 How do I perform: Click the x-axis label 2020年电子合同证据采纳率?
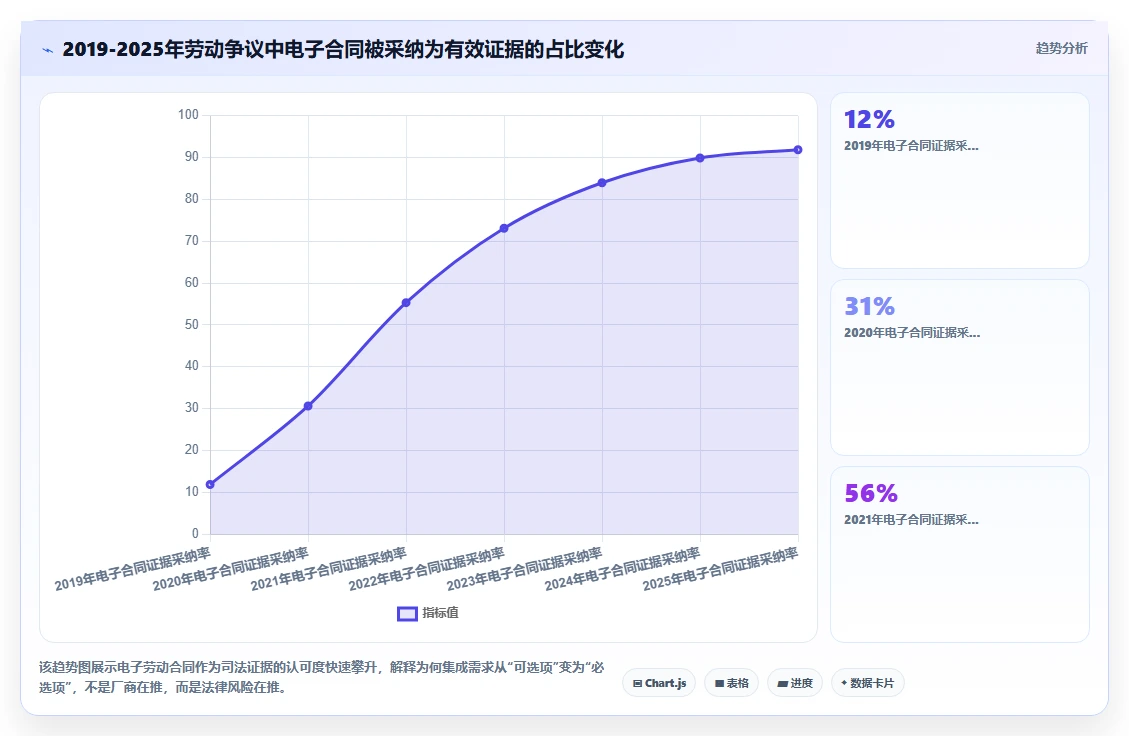point(230,569)
